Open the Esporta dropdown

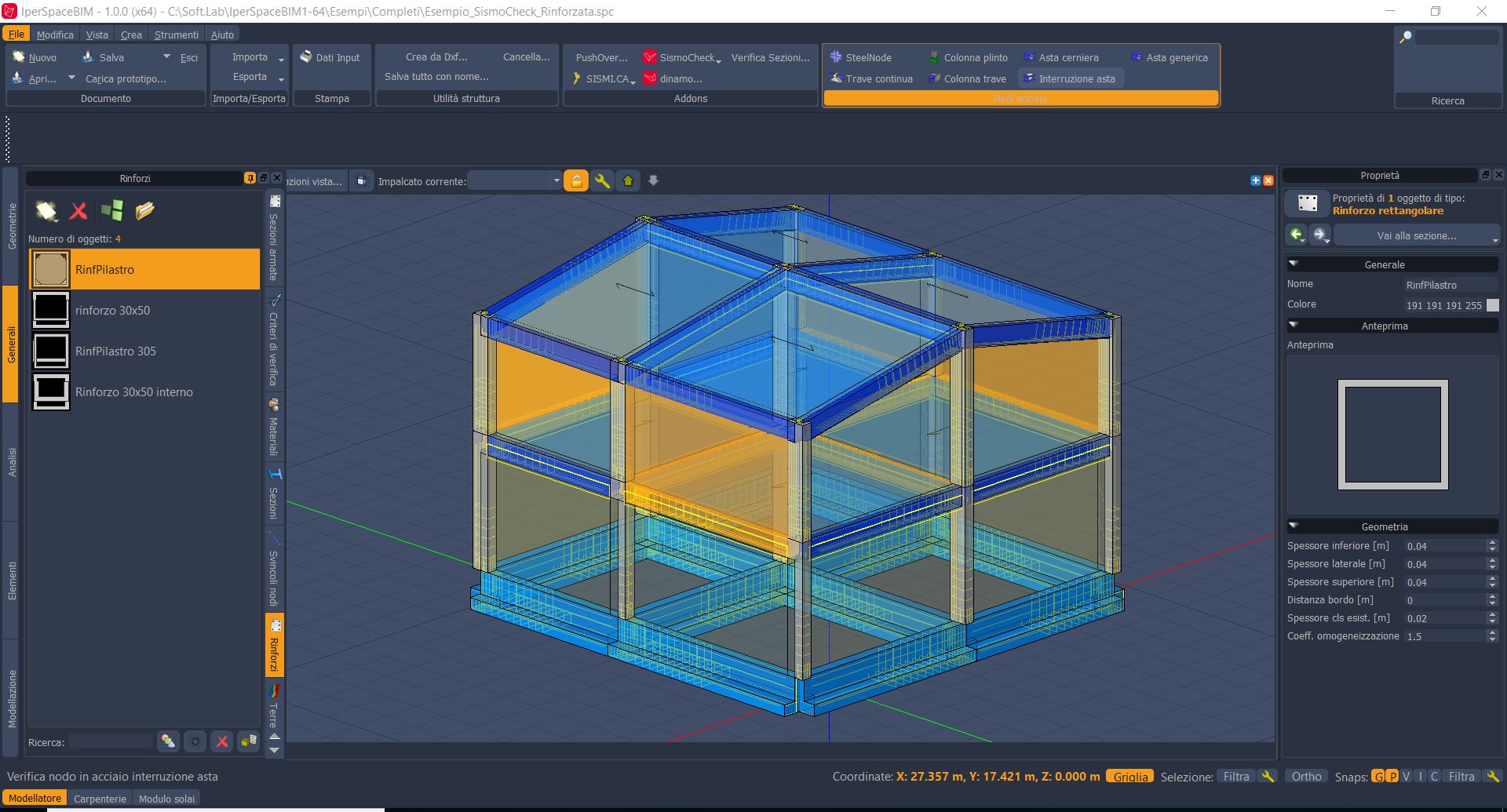pos(257,76)
